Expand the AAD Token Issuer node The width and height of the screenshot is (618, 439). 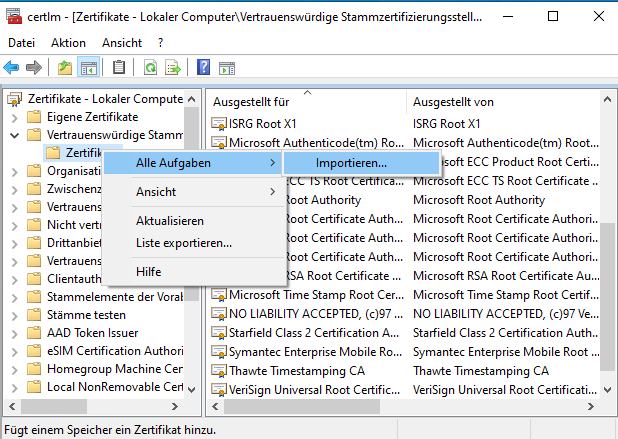pyautogui.click(x=15, y=334)
